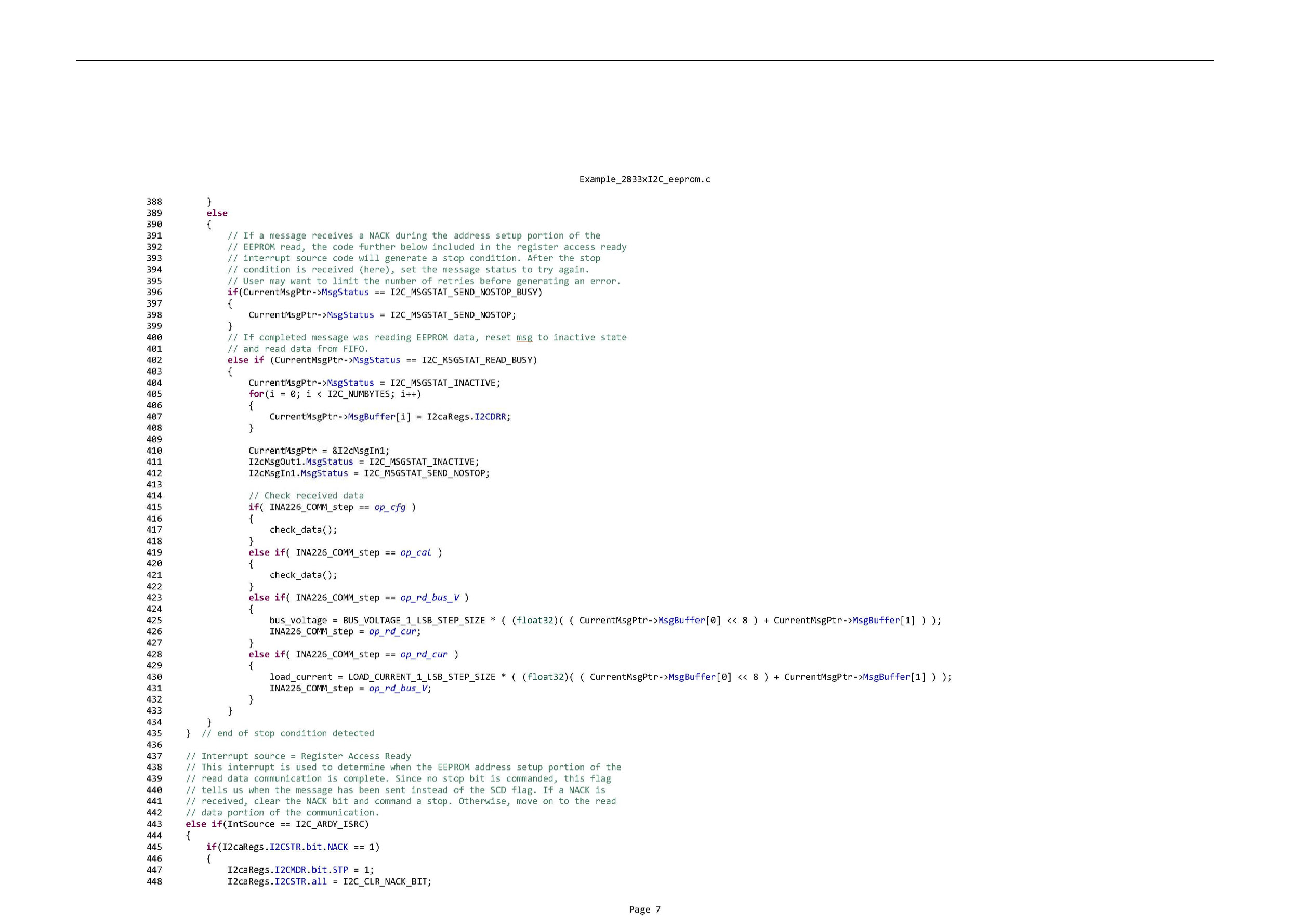Select op_cfg on line 415
This screenshot has width=1290, height=924.
point(390,507)
